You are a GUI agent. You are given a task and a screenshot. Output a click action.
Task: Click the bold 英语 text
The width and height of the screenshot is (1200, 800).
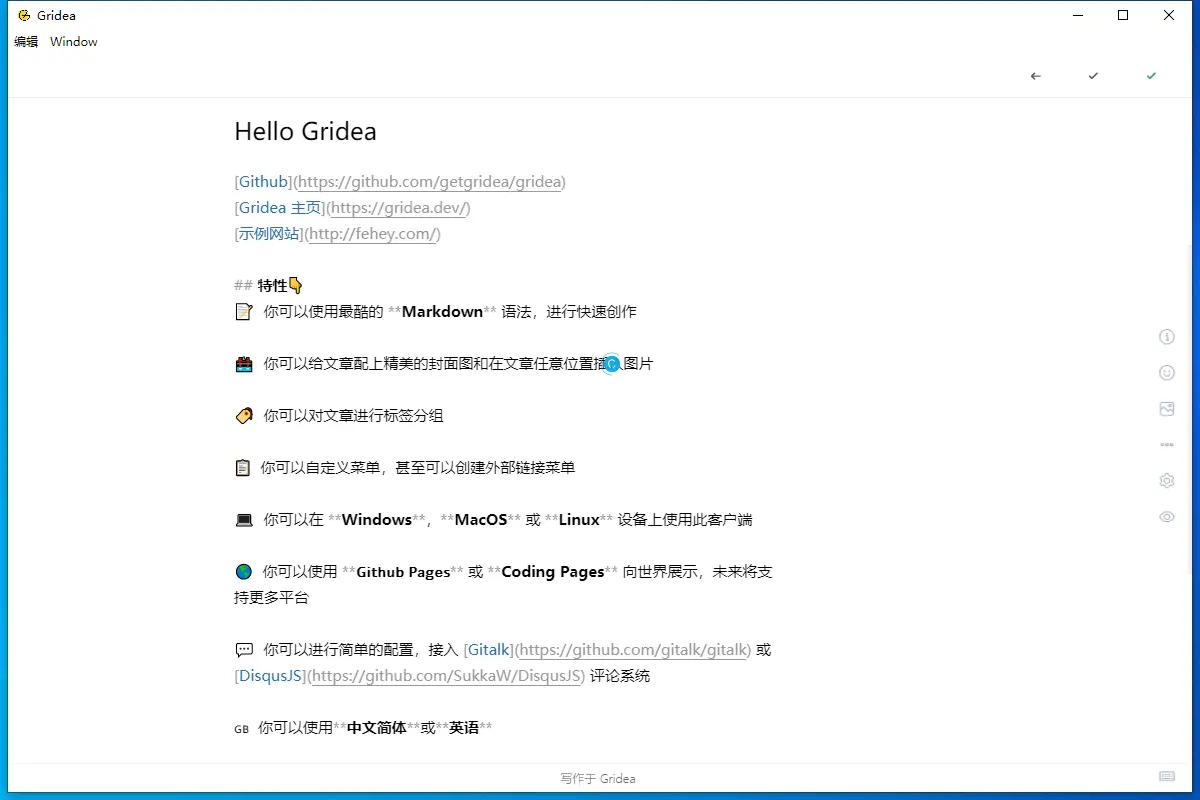click(x=464, y=728)
